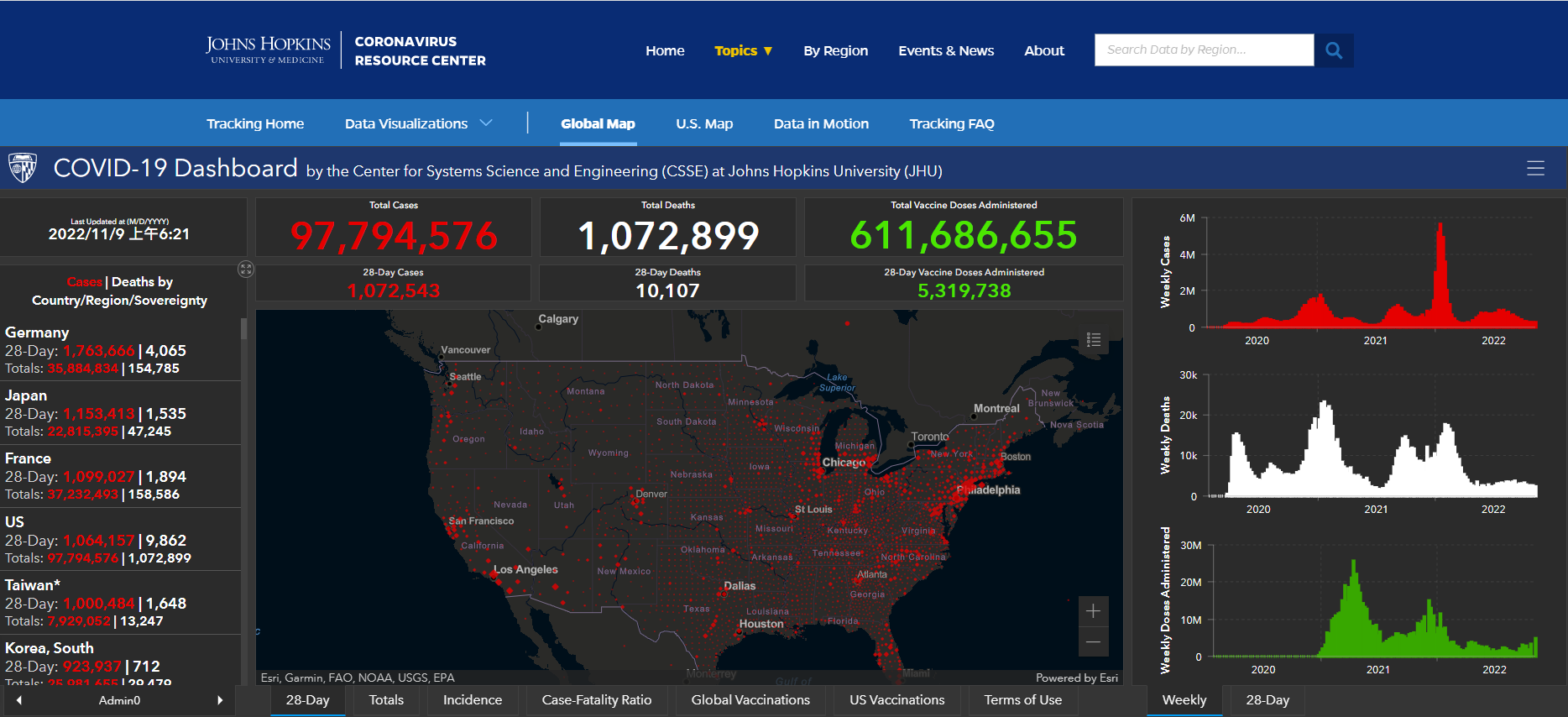
Task: Click the Search Data by Region field
Action: [1204, 50]
